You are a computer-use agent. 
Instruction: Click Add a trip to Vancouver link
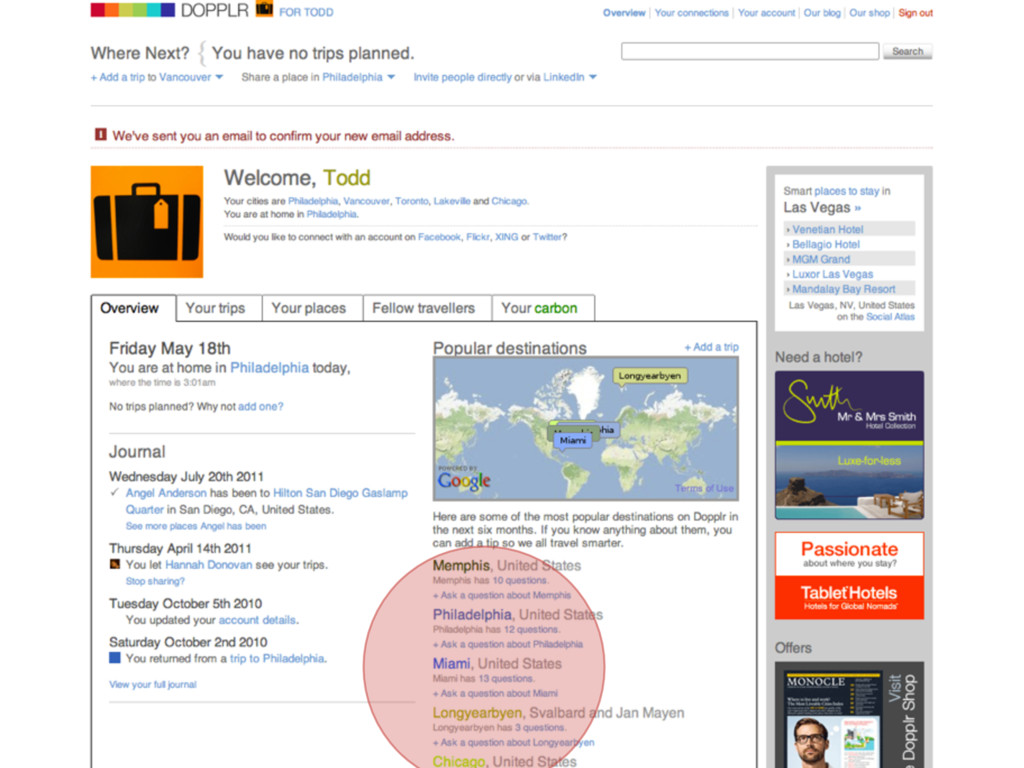tap(151, 77)
